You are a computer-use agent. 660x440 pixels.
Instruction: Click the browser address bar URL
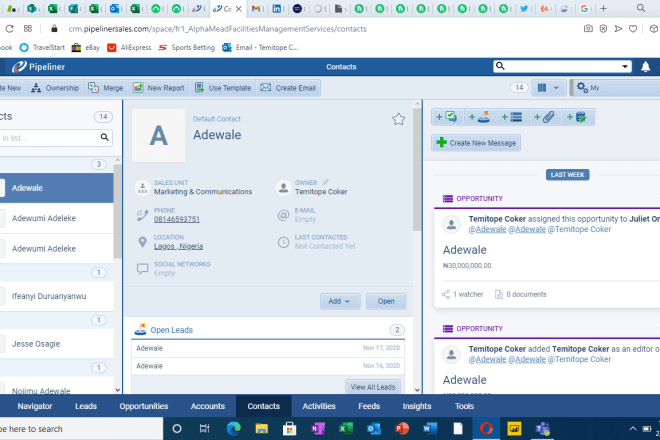point(217,29)
